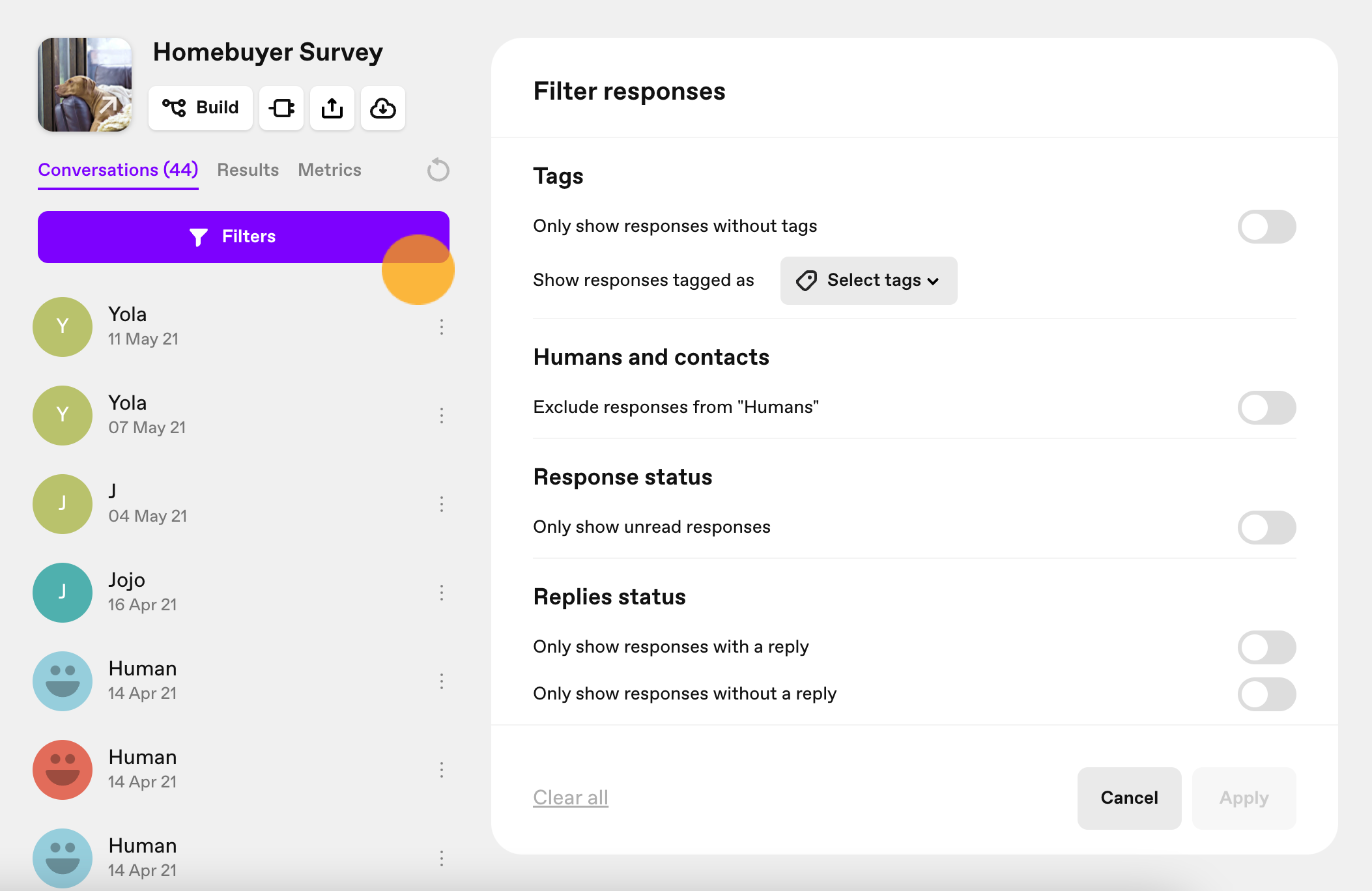This screenshot has height=891, width=1372.
Task: Click the Yola 11 May 21 avatar
Action: 63,327
